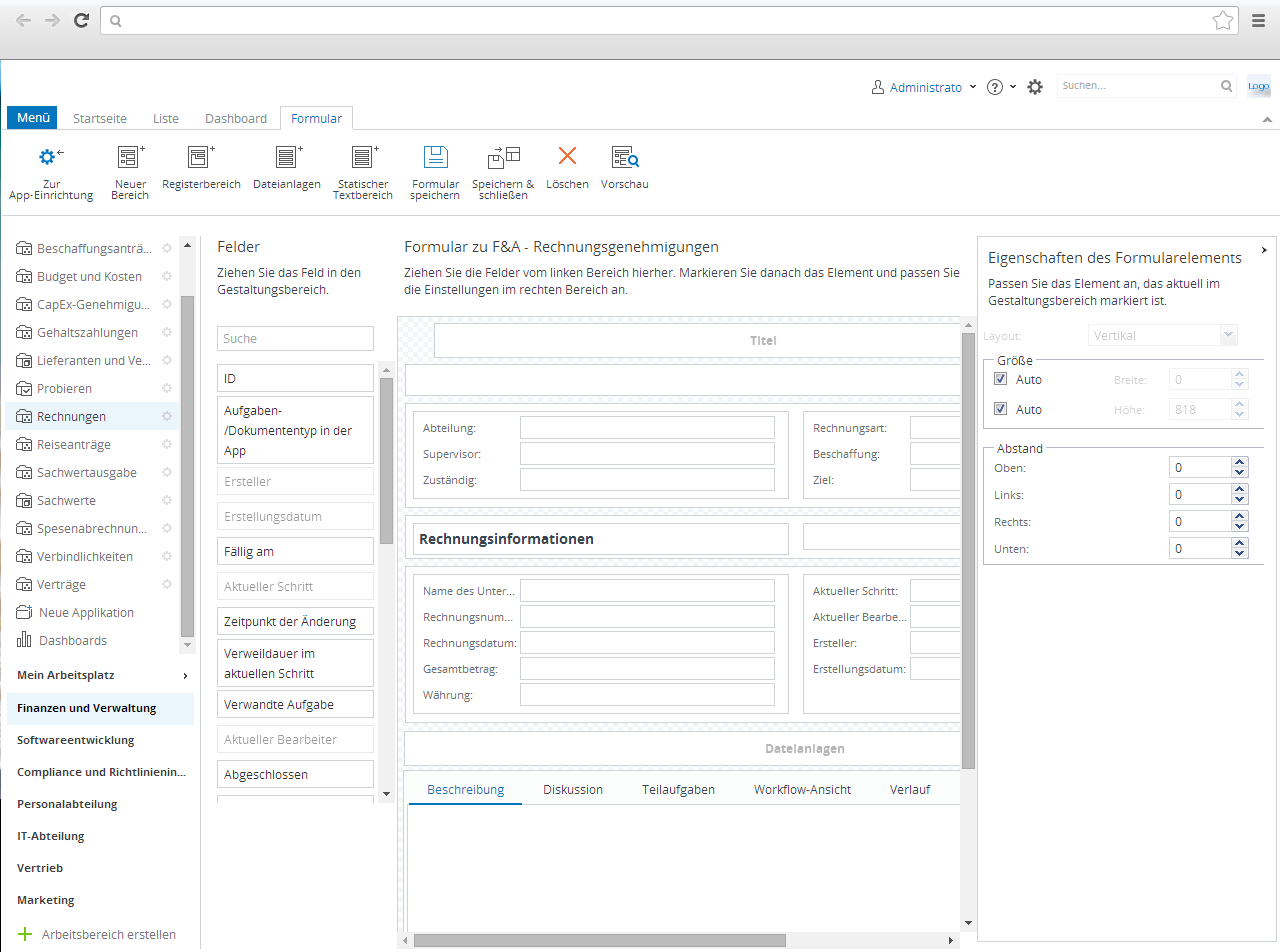The width and height of the screenshot is (1280, 952).
Task: Open Zur App-Einrichtung gear icon
Action: 50,157
